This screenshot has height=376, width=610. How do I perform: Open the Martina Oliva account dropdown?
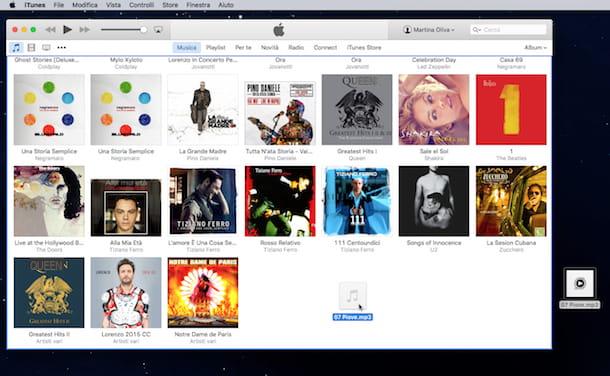pyautogui.click(x=429, y=30)
